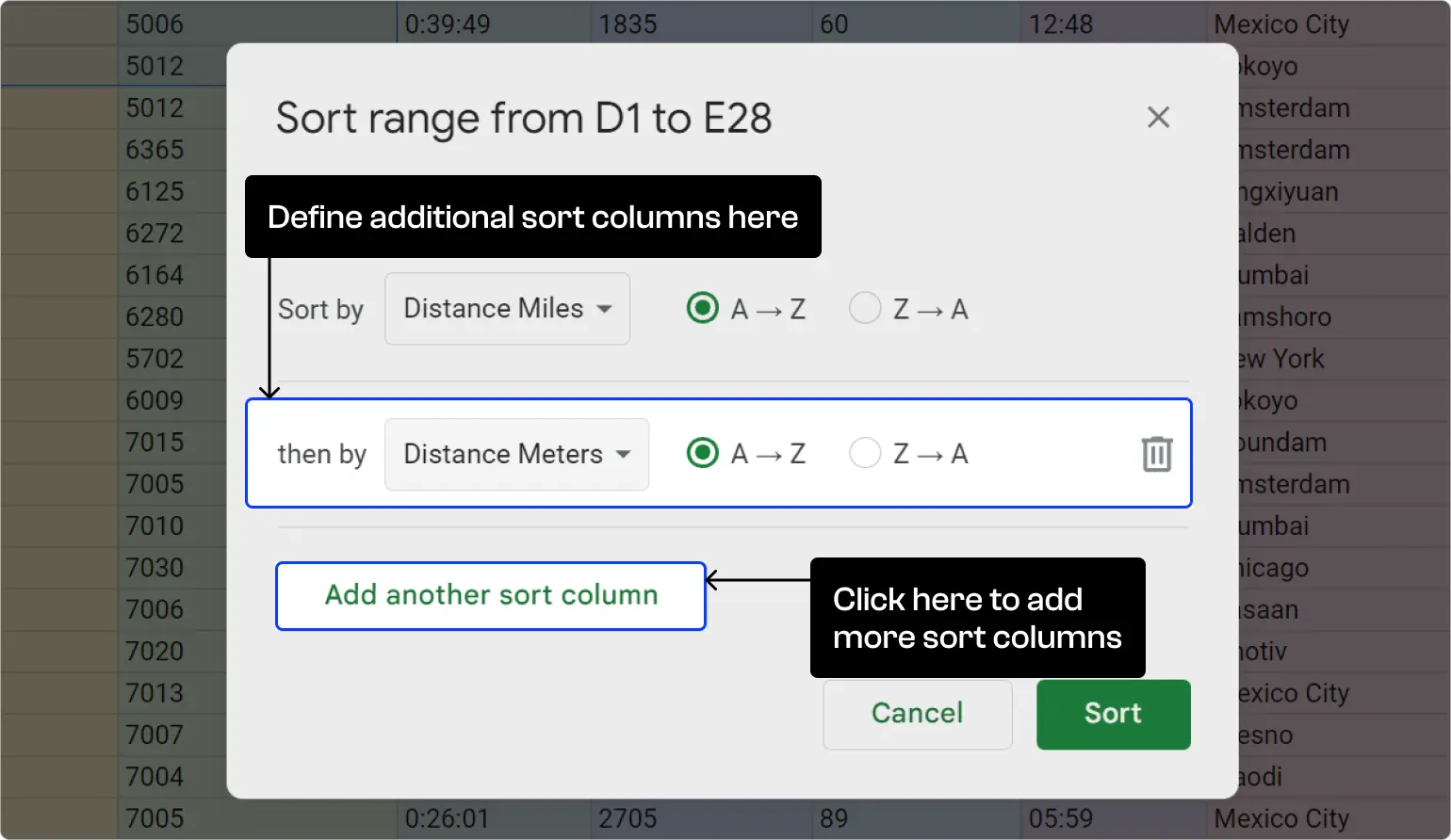Select Z→A ordering for Distance Meters
1451x840 pixels.
click(864, 453)
